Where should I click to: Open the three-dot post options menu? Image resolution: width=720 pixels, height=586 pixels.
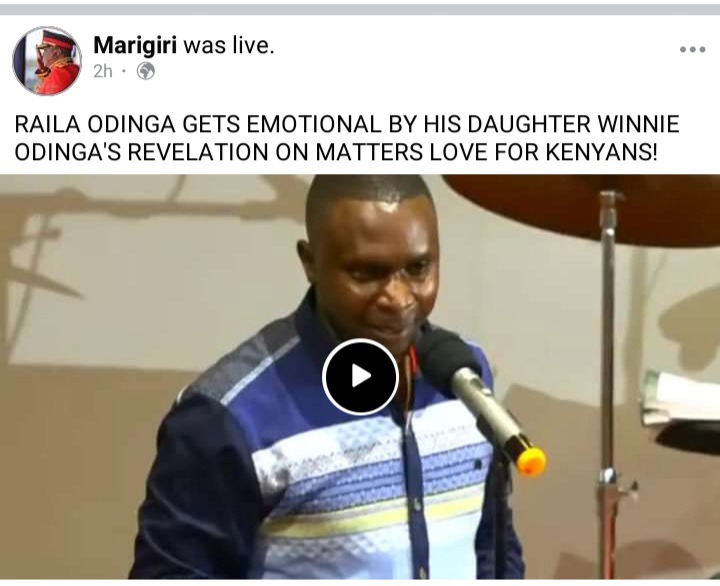click(x=692, y=49)
